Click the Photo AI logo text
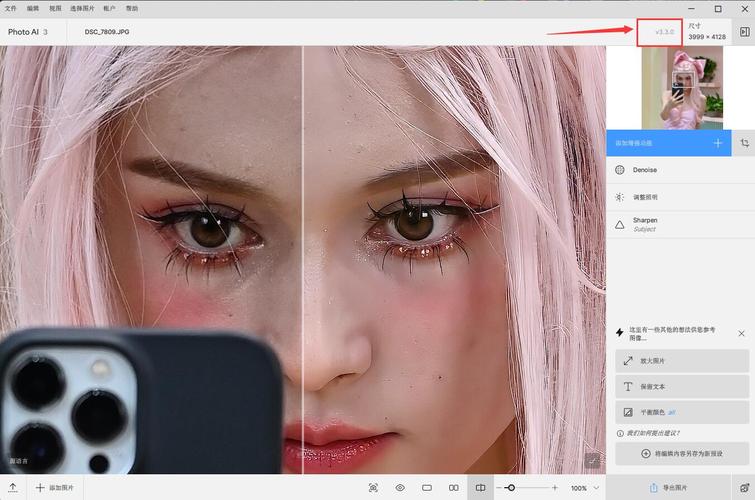 (x=23, y=32)
